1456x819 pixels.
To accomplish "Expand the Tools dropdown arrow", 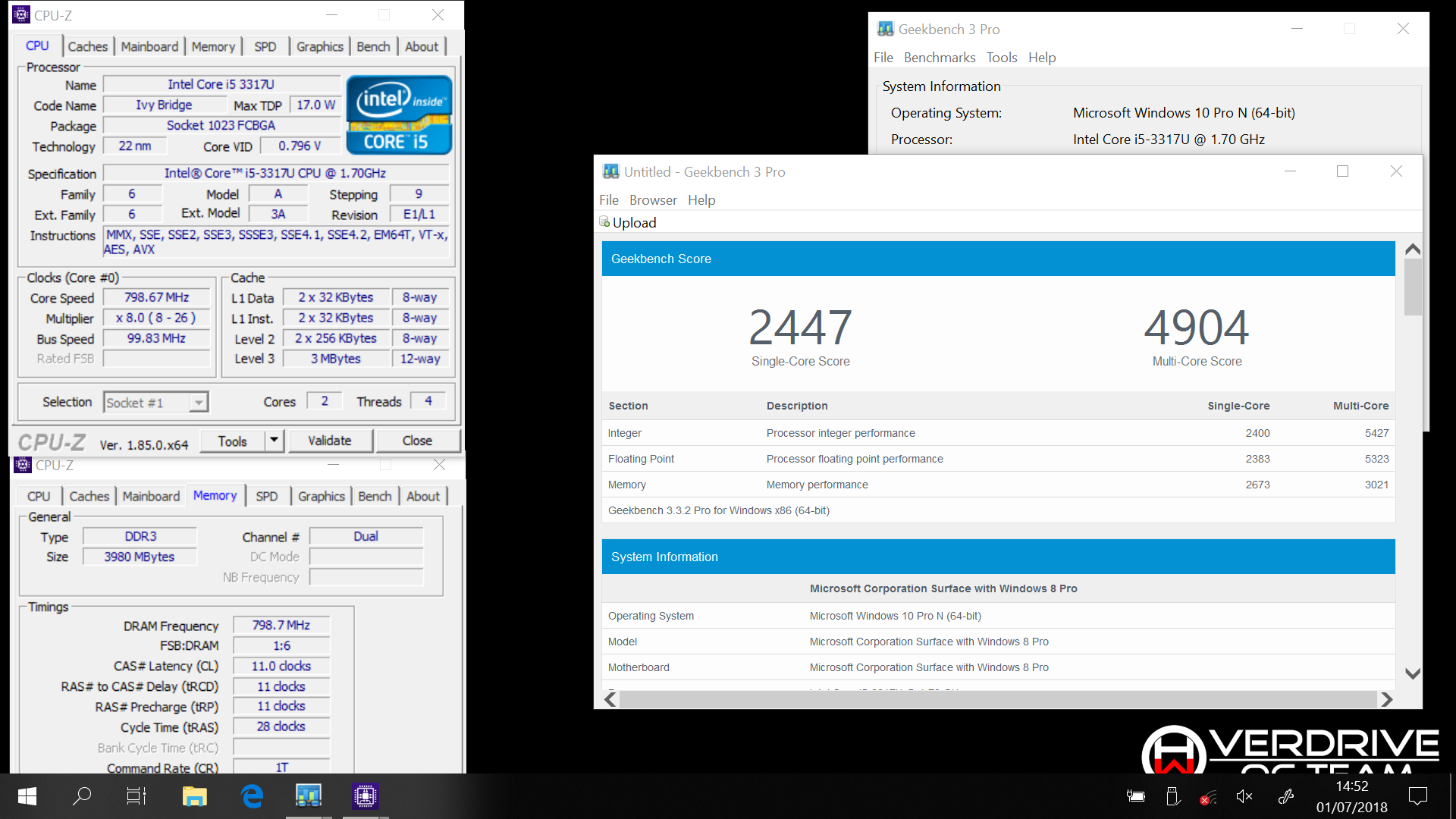I will pyautogui.click(x=274, y=441).
